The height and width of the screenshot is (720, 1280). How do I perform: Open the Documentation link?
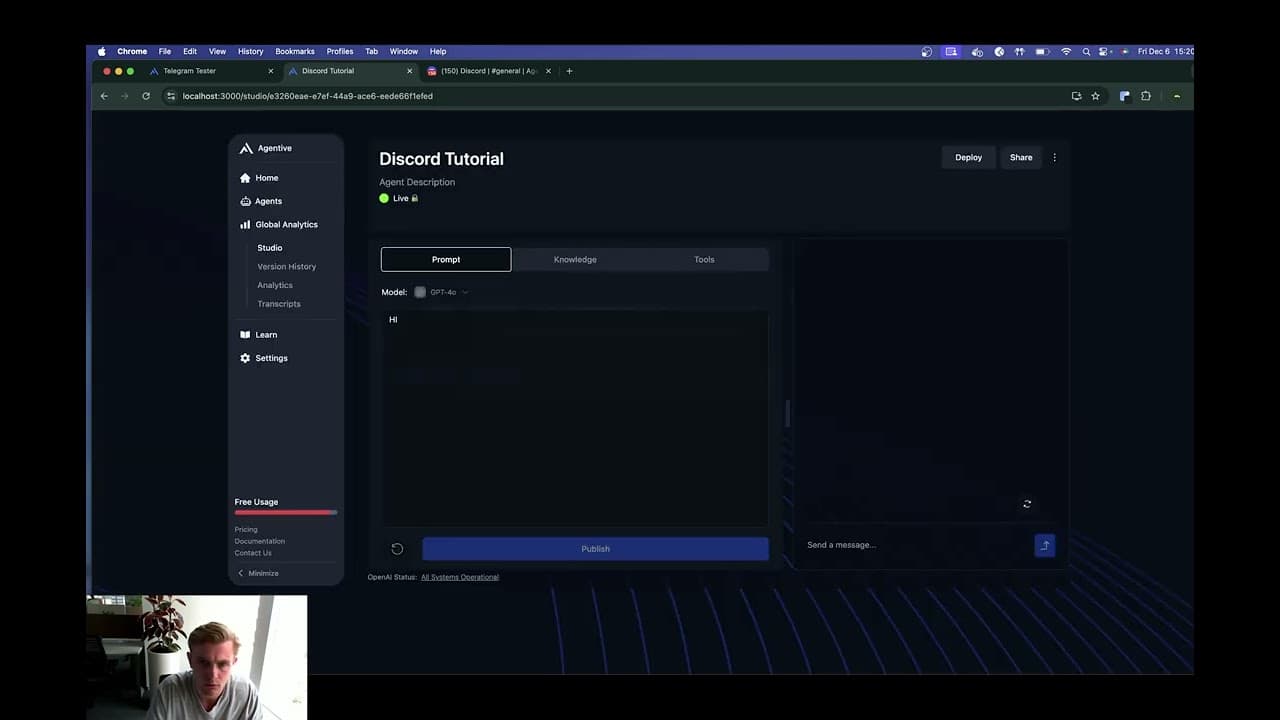point(260,541)
